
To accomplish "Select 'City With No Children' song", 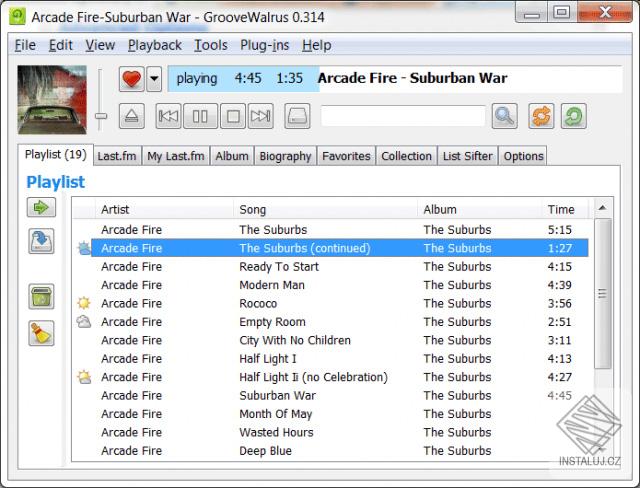I will click(x=331, y=340).
